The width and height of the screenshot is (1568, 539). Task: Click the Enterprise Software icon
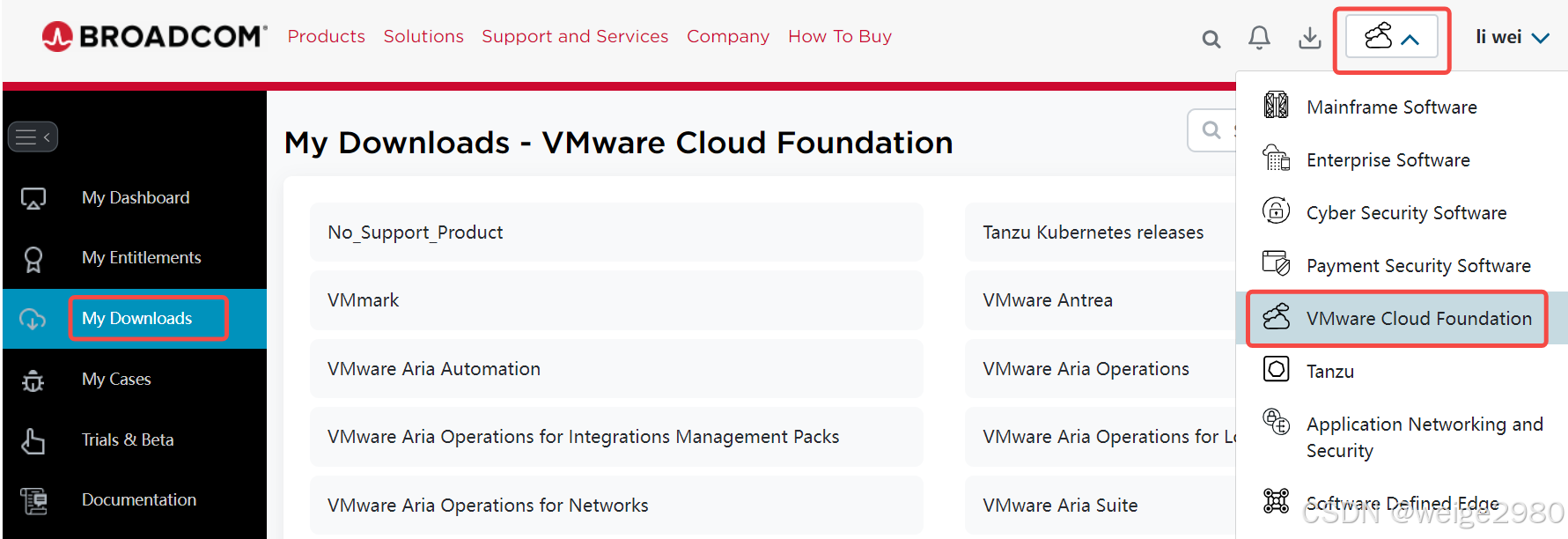pyautogui.click(x=1277, y=158)
